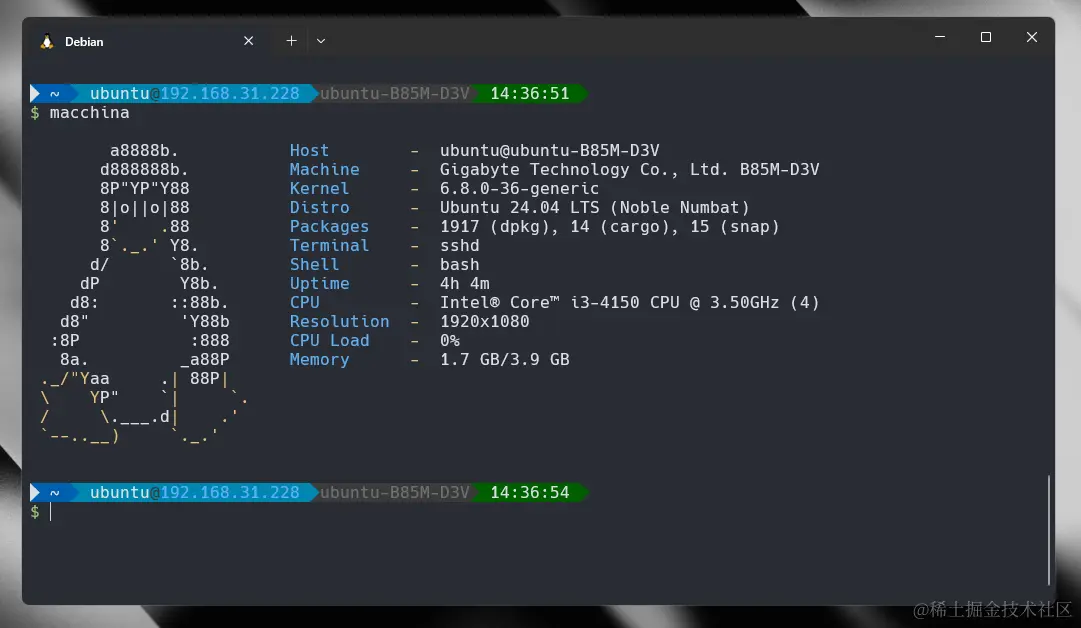This screenshot has height=628, width=1081.
Task: Click the Tux ASCII art penguin
Action: (x=143, y=292)
